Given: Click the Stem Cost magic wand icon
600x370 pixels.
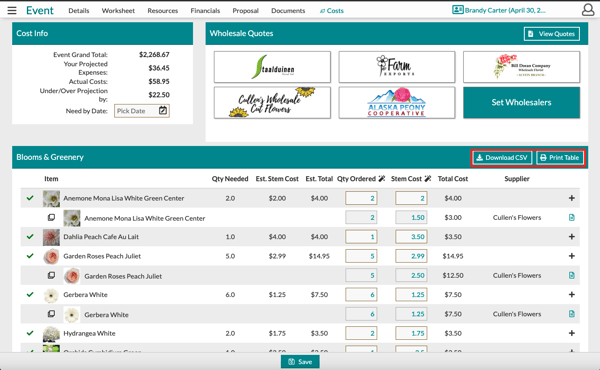Looking at the screenshot, I should 428,179.
